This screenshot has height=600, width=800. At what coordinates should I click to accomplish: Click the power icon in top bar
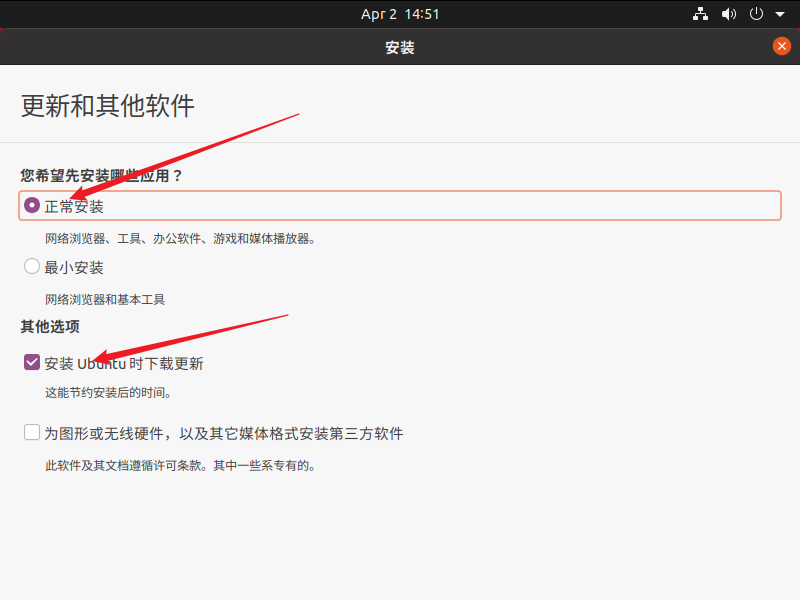(x=756, y=14)
